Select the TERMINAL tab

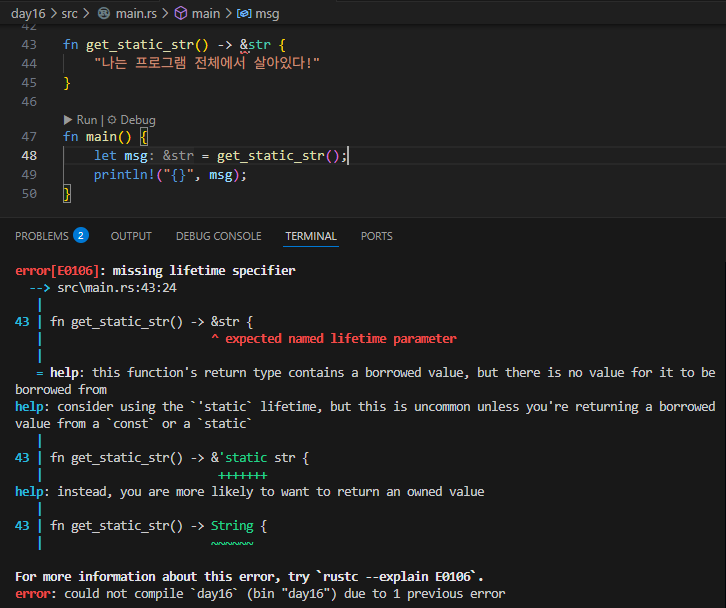pos(311,236)
